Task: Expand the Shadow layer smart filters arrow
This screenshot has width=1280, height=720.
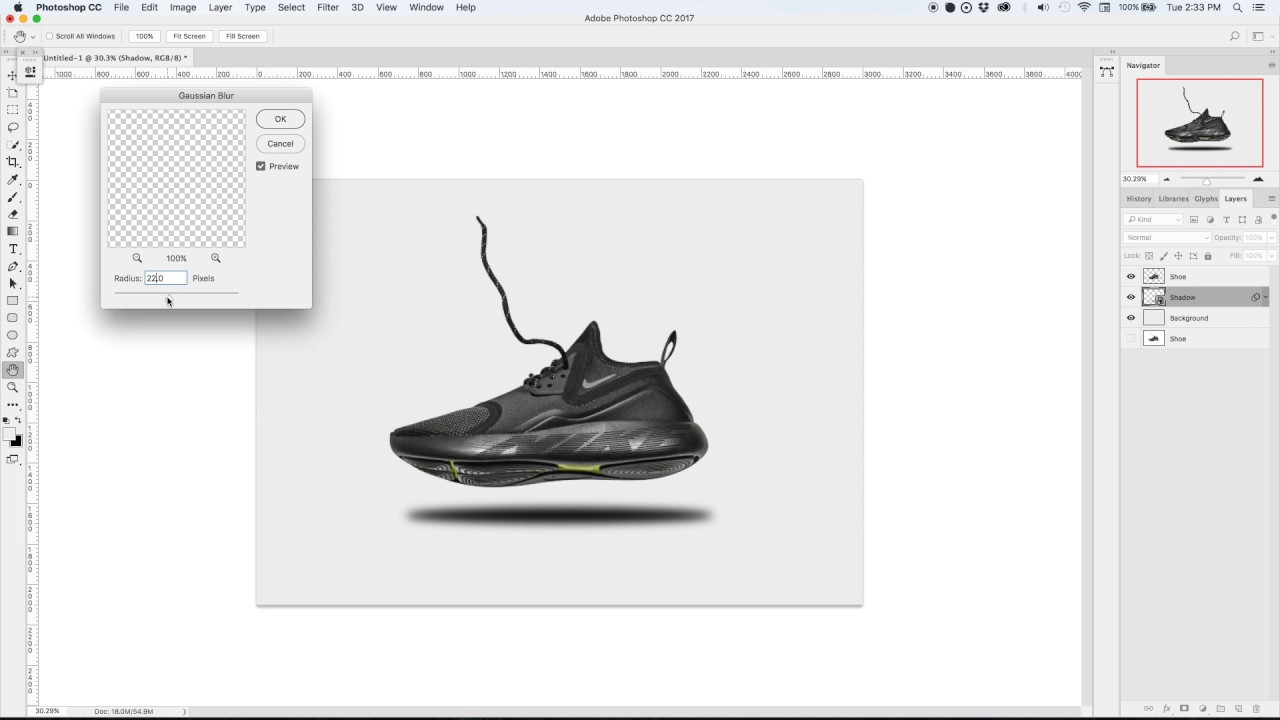Action: (x=1266, y=297)
